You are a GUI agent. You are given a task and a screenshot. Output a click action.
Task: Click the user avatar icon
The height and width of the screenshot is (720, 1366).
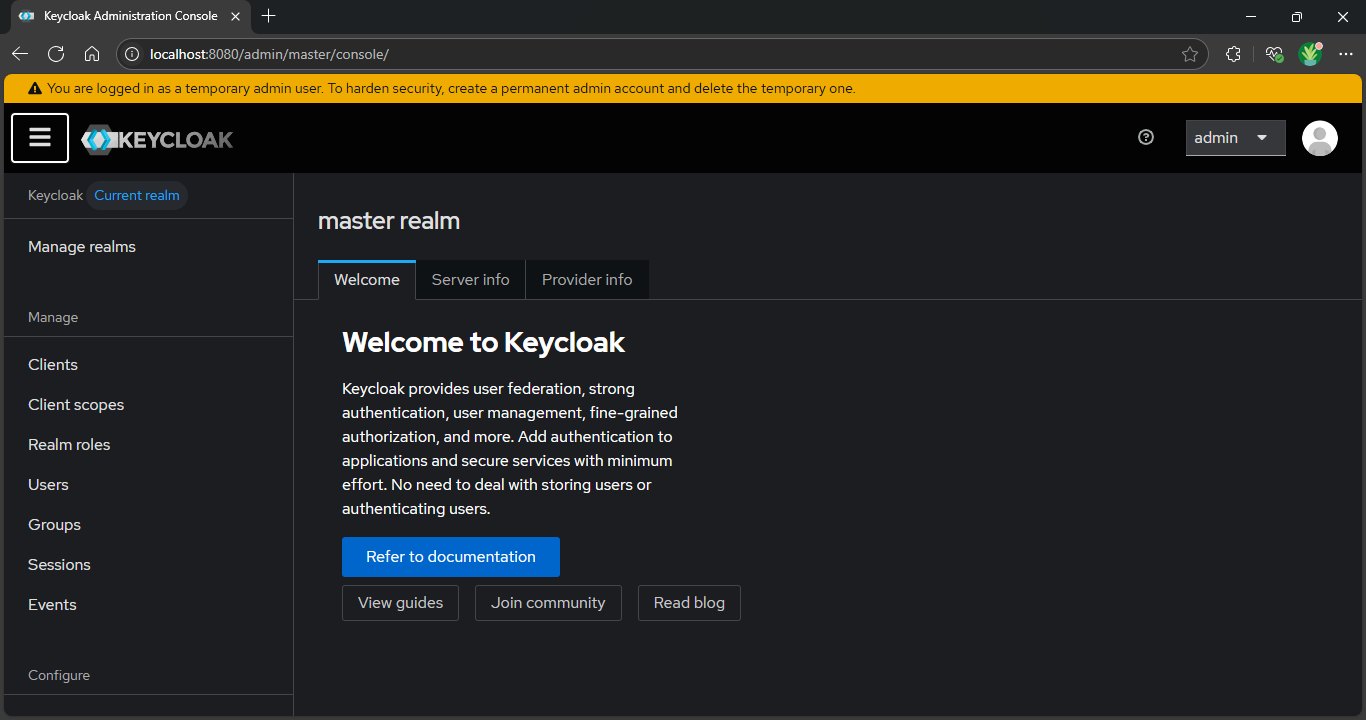click(1319, 138)
